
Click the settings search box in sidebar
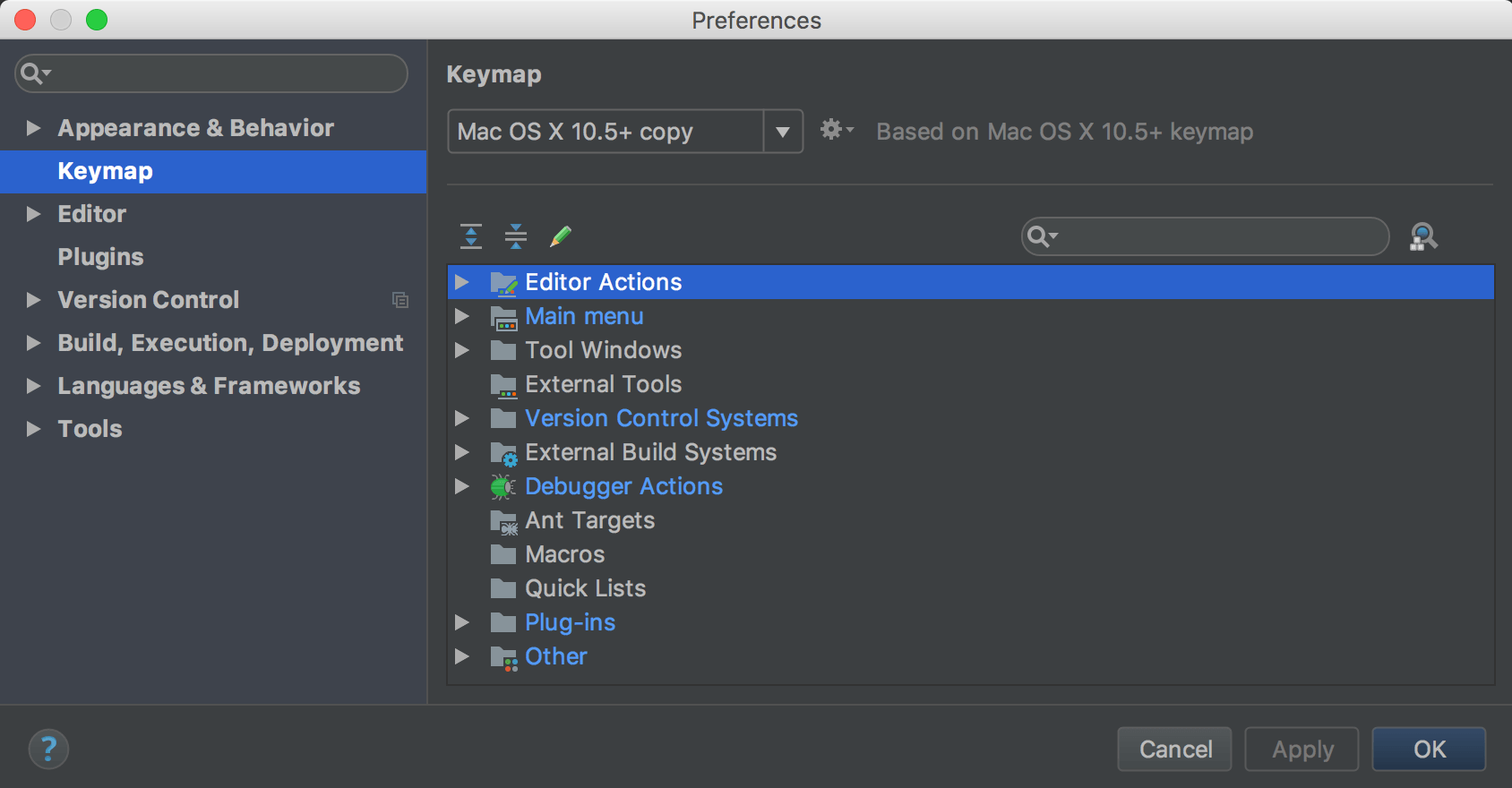tap(211, 73)
